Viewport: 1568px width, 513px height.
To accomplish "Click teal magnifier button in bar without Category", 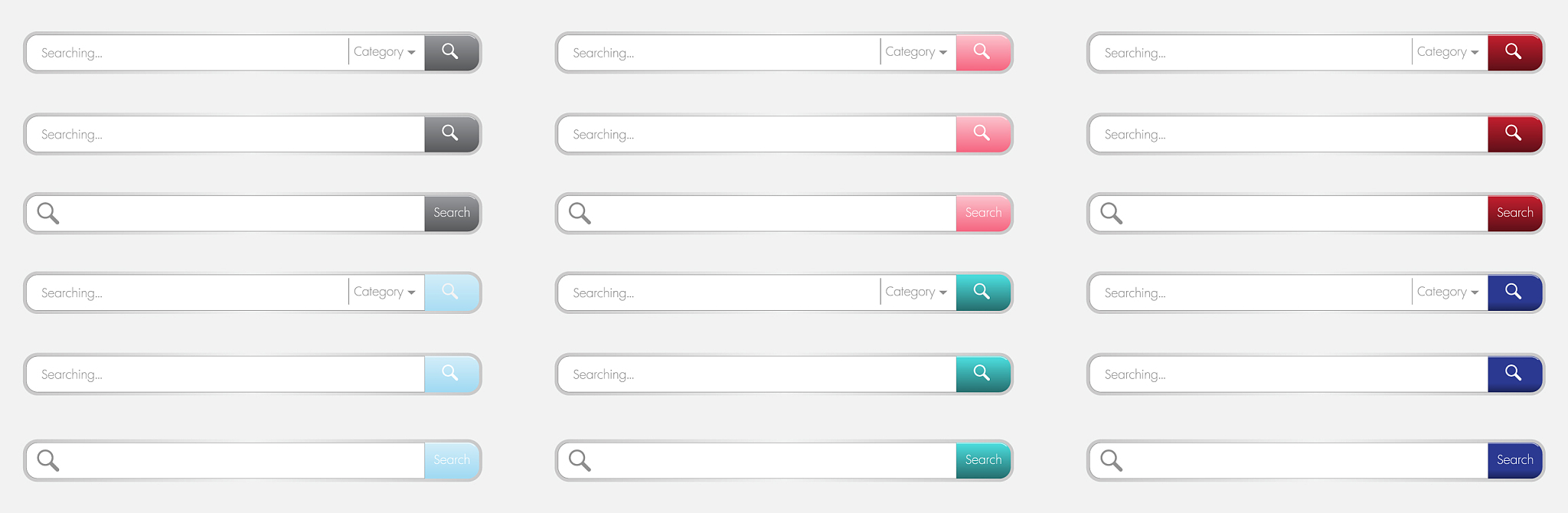I will click(982, 374).
